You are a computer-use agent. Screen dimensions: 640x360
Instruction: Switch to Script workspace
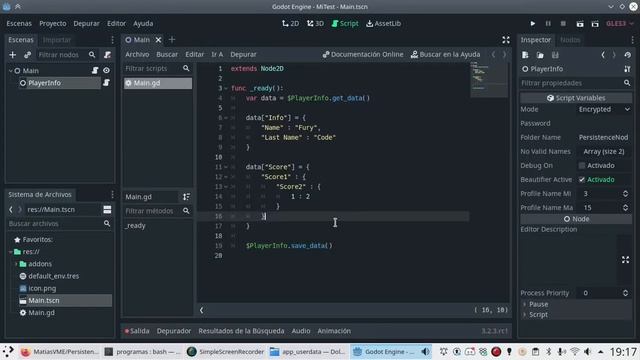tap(345, 24)
